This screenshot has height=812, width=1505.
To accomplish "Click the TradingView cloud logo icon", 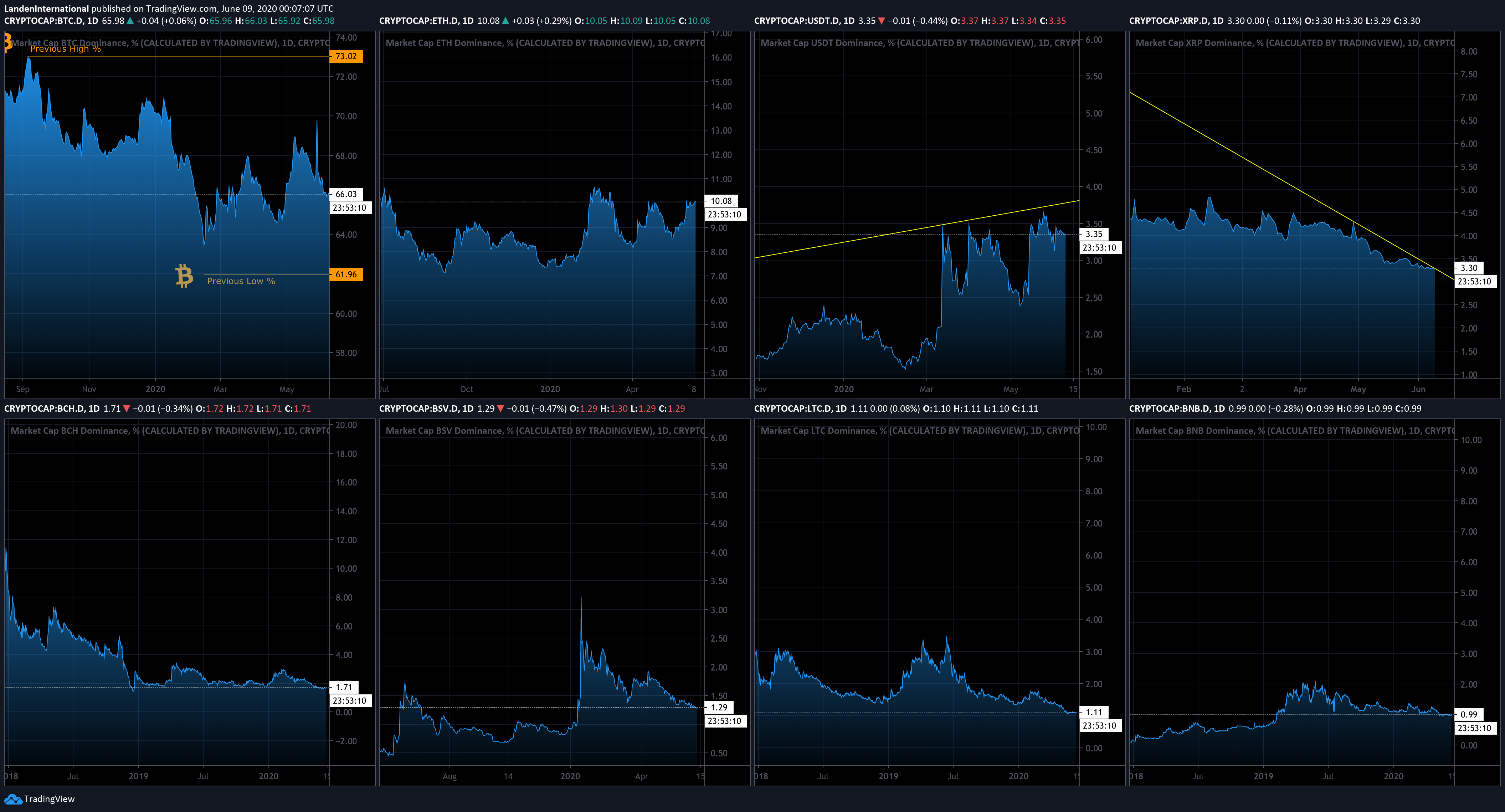I will [x=13, y=798].
